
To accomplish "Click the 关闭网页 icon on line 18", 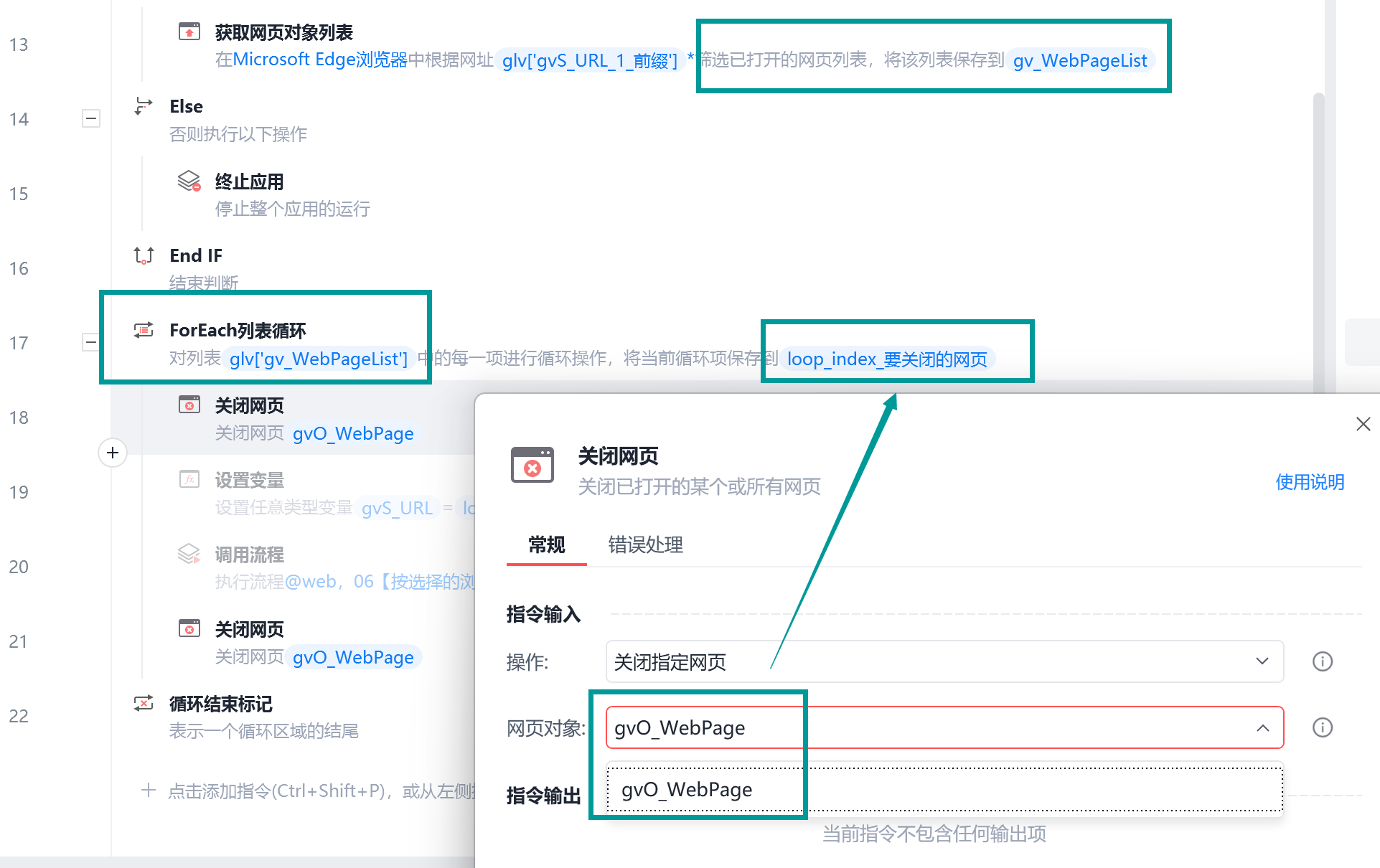I will [x=189, y=405].
